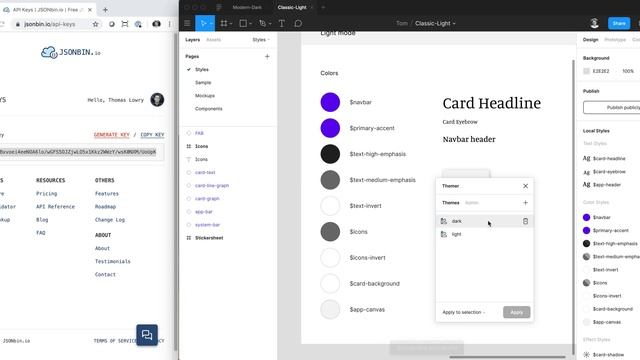Close the JSONbin API Keys browser tab

tap(90, 9)
